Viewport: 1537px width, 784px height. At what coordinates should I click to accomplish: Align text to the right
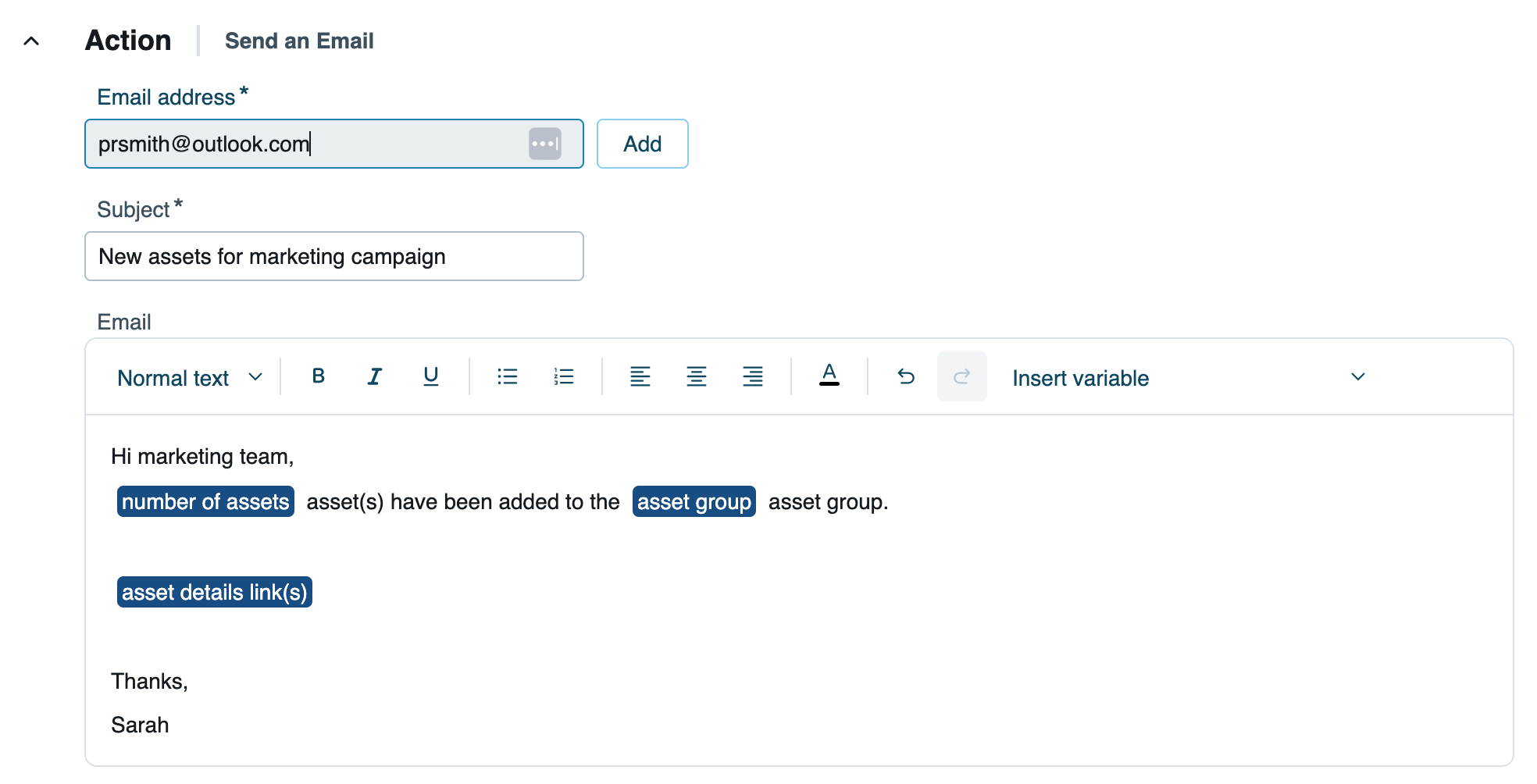[753, 376]
